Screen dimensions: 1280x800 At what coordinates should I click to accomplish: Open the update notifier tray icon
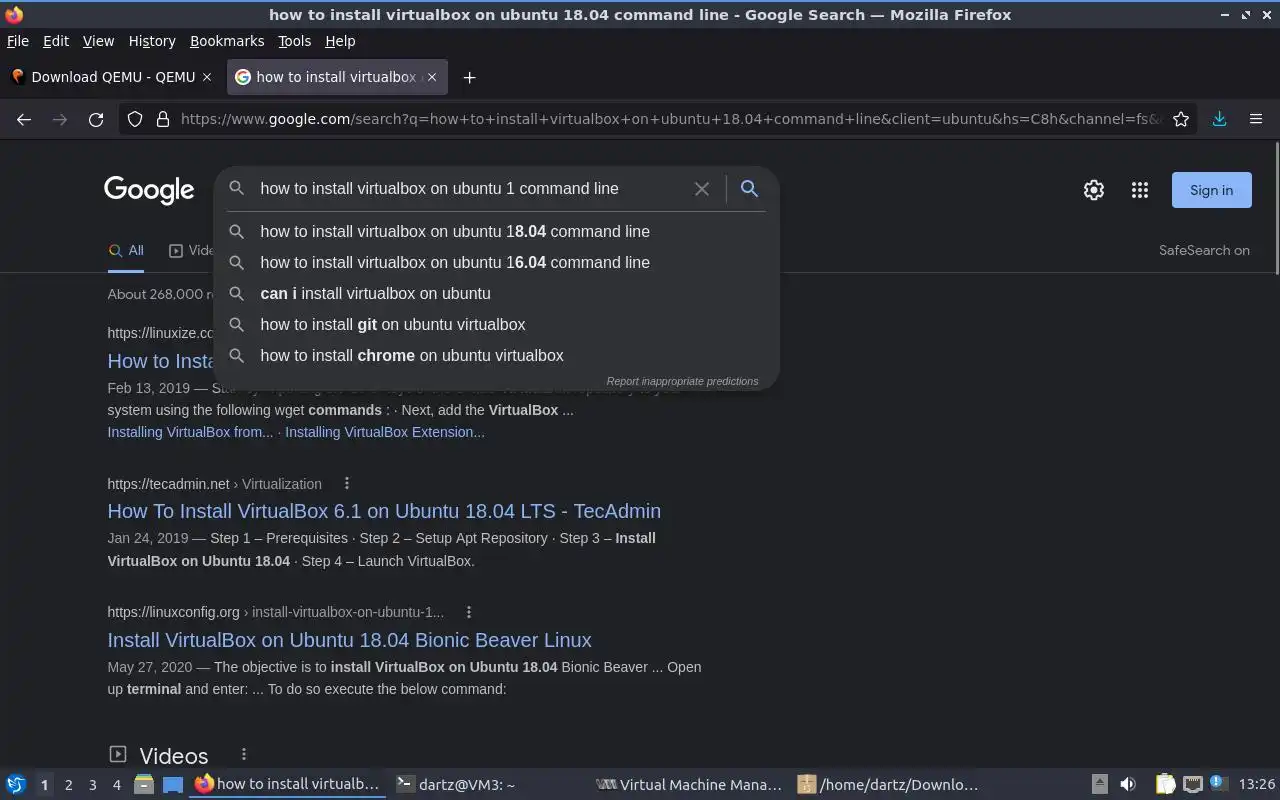point(1217,784)
